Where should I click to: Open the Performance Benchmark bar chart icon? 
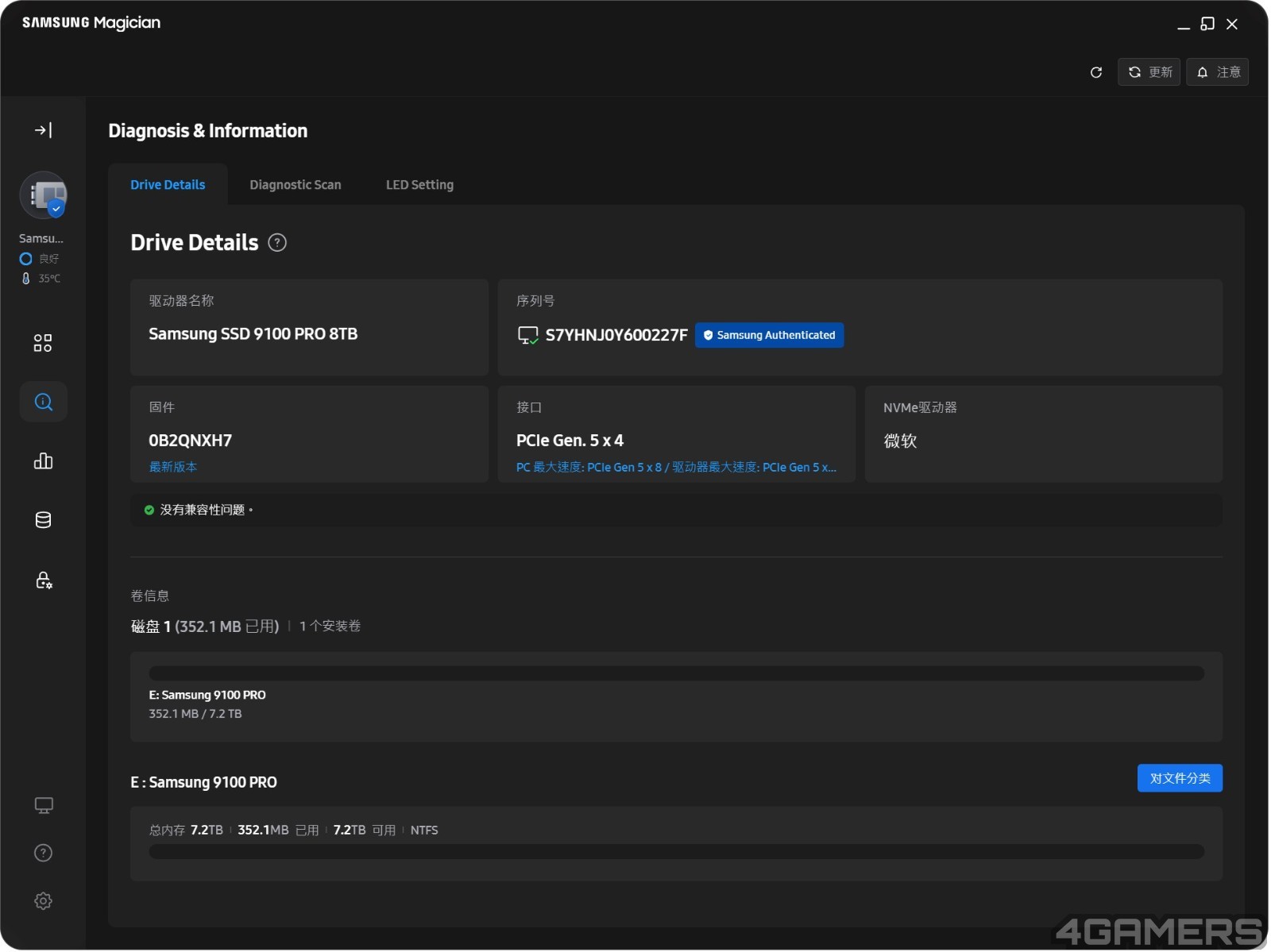(x=43, y=461)
